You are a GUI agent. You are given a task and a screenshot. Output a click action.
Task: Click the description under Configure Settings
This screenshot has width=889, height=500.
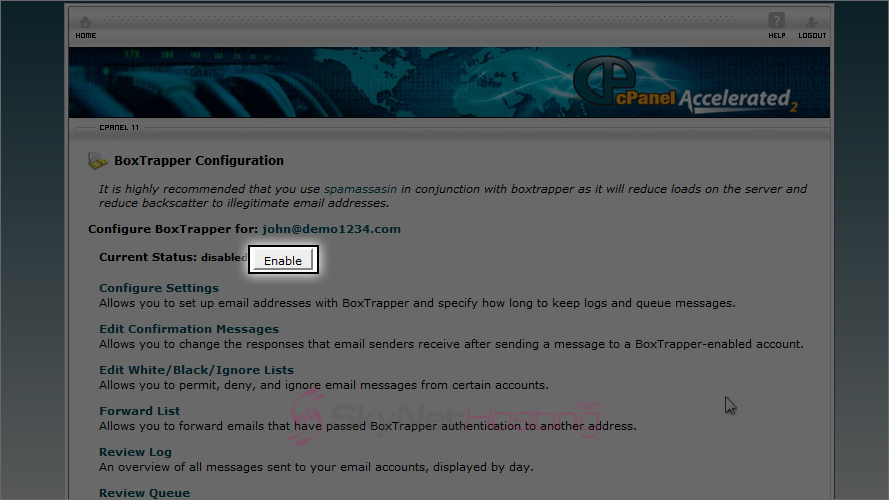click(x=417, y=303)
